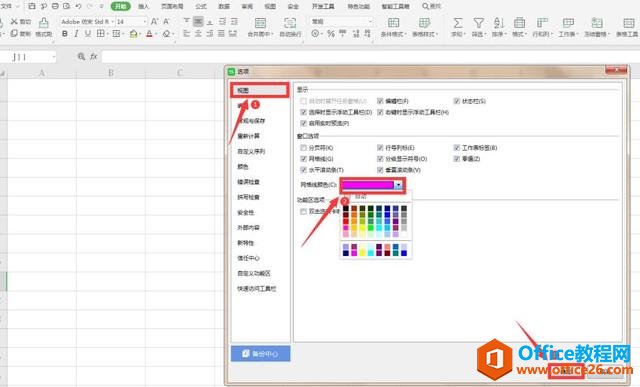Toggle Bold formatting (B)
The width and height of the screenshot is (640, 387).
pos(64,34)
